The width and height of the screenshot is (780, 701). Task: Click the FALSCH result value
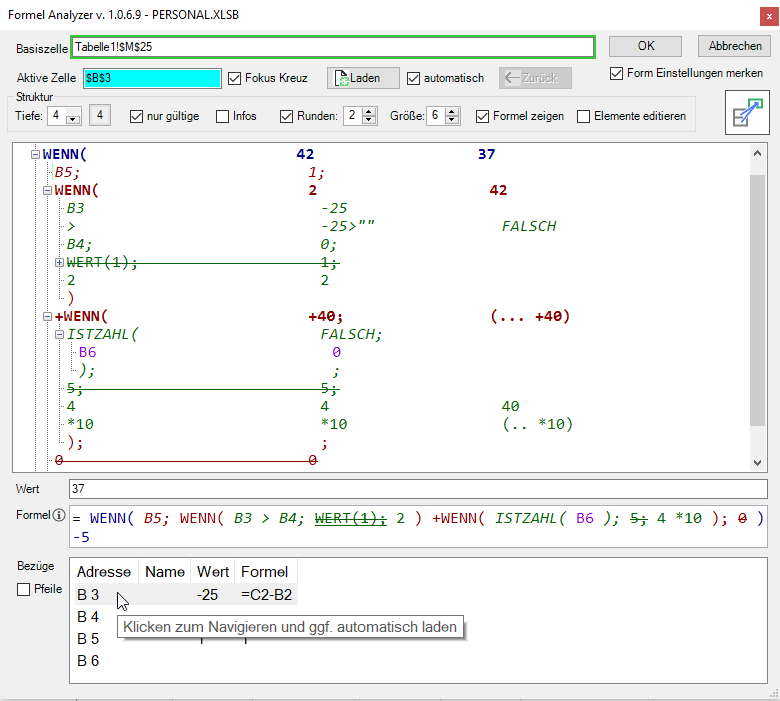coord(529,226)
